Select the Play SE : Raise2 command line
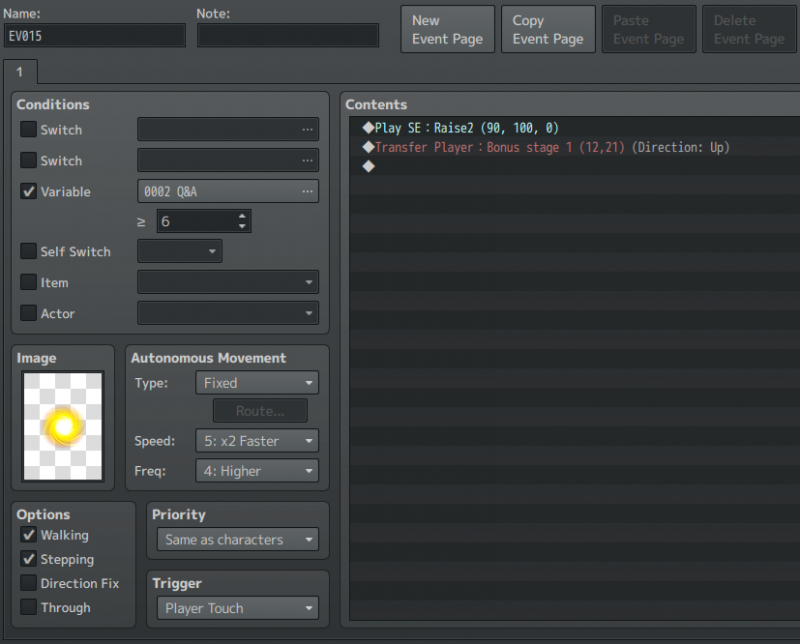800x644 pixels. click(574, 128)
